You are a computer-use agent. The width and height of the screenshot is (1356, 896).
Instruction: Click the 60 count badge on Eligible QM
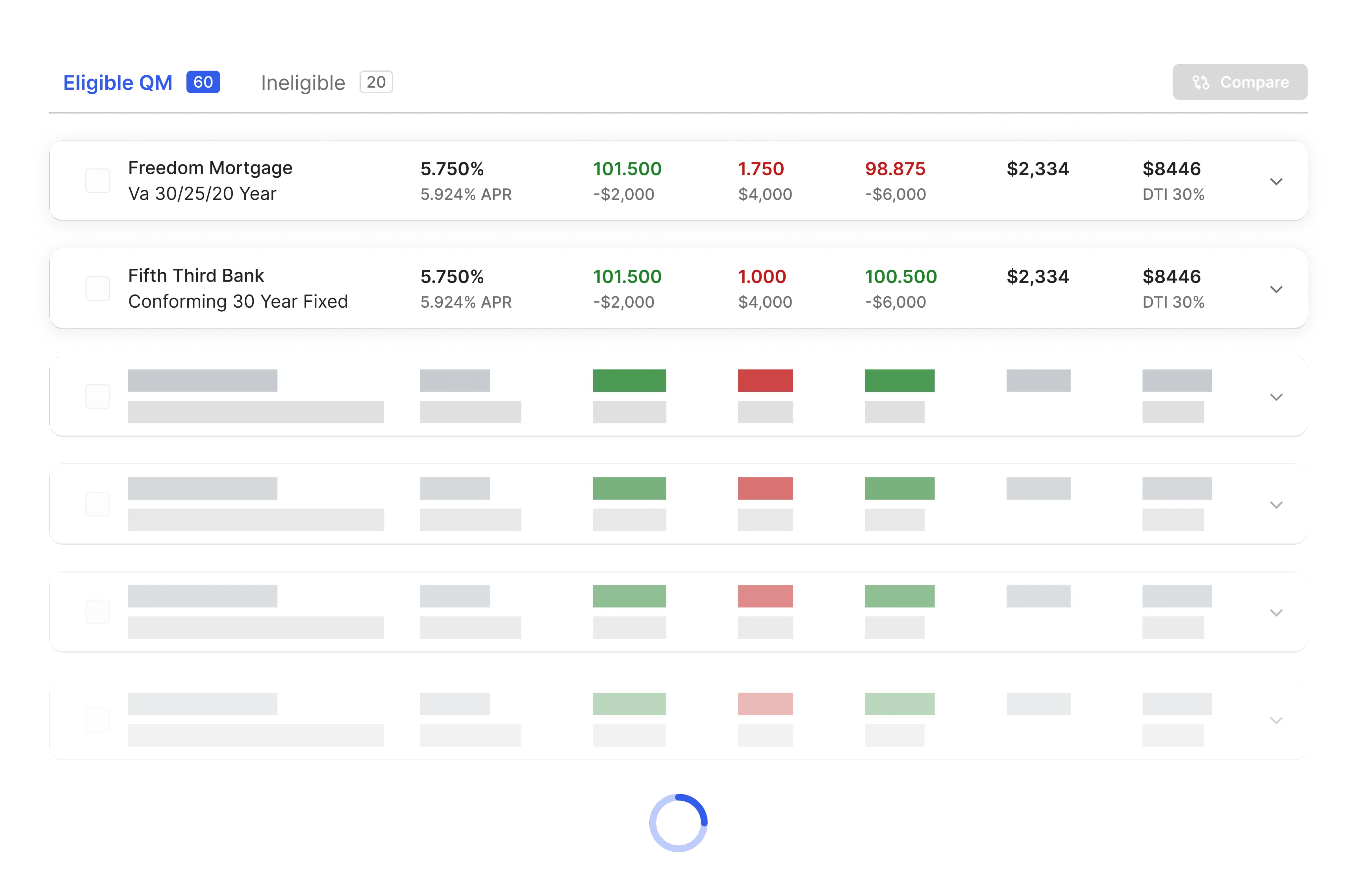203,82
